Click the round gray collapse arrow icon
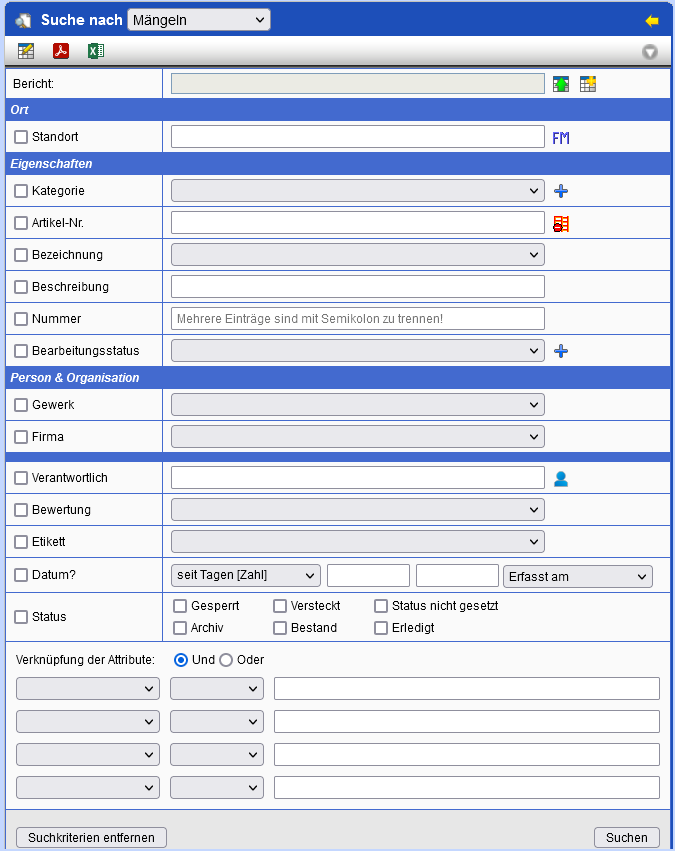This screenshot has width=675, height=851. click(650, 52)
